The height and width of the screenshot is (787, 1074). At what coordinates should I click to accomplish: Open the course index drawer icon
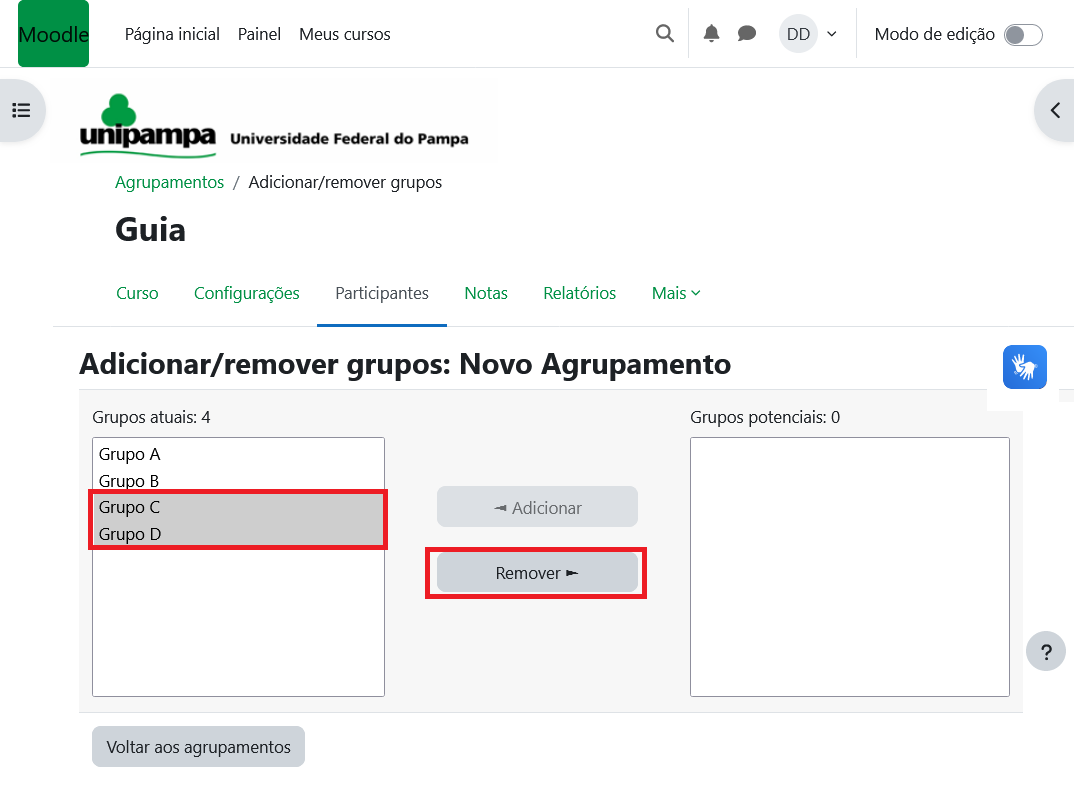click(x=21, y=110)
